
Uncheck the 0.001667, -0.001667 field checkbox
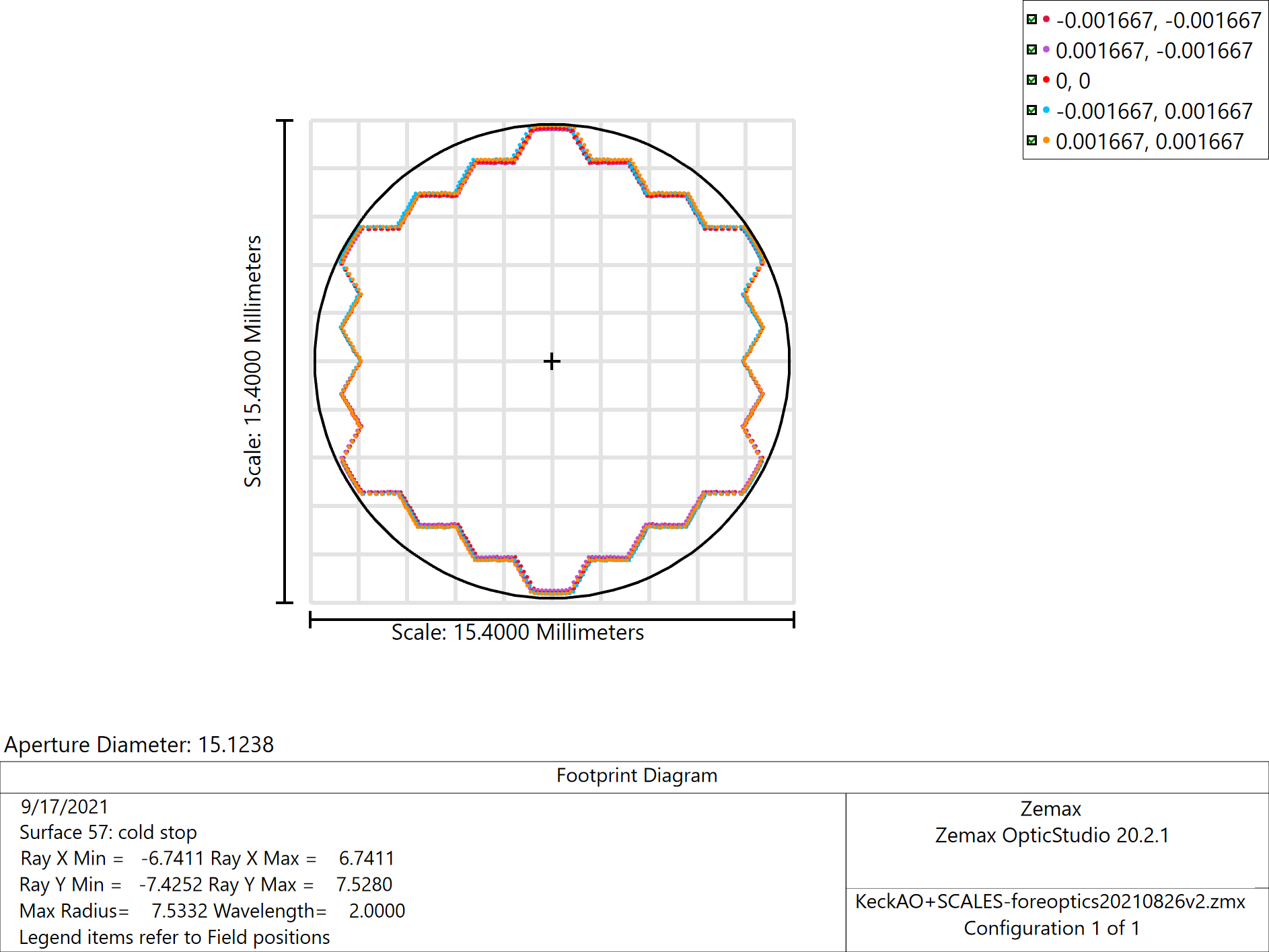coord(1031,50)
